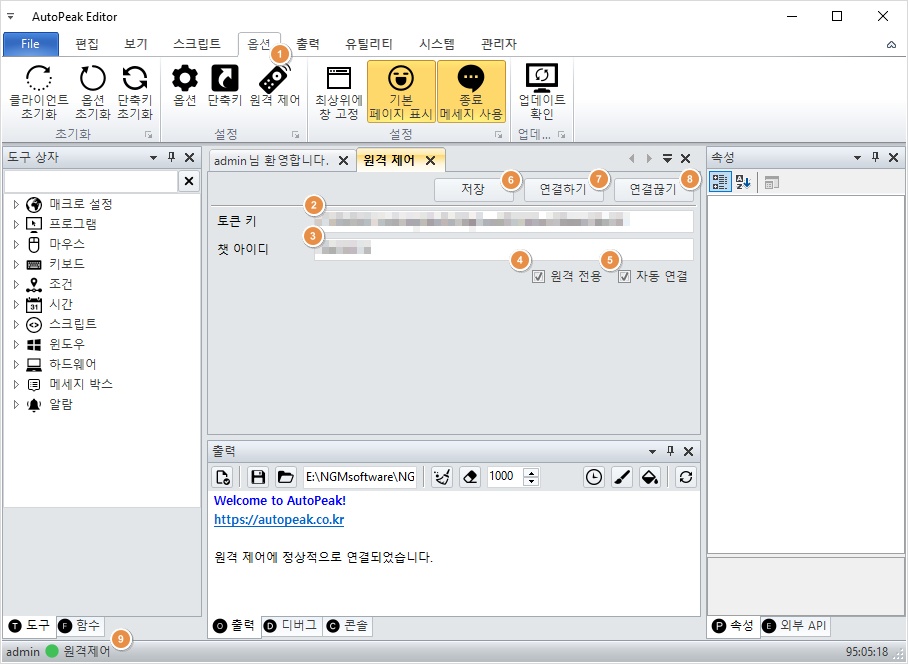Switch to the 스크립트 ribbon tab
908x664 pixels.
(x=197, y=44)
